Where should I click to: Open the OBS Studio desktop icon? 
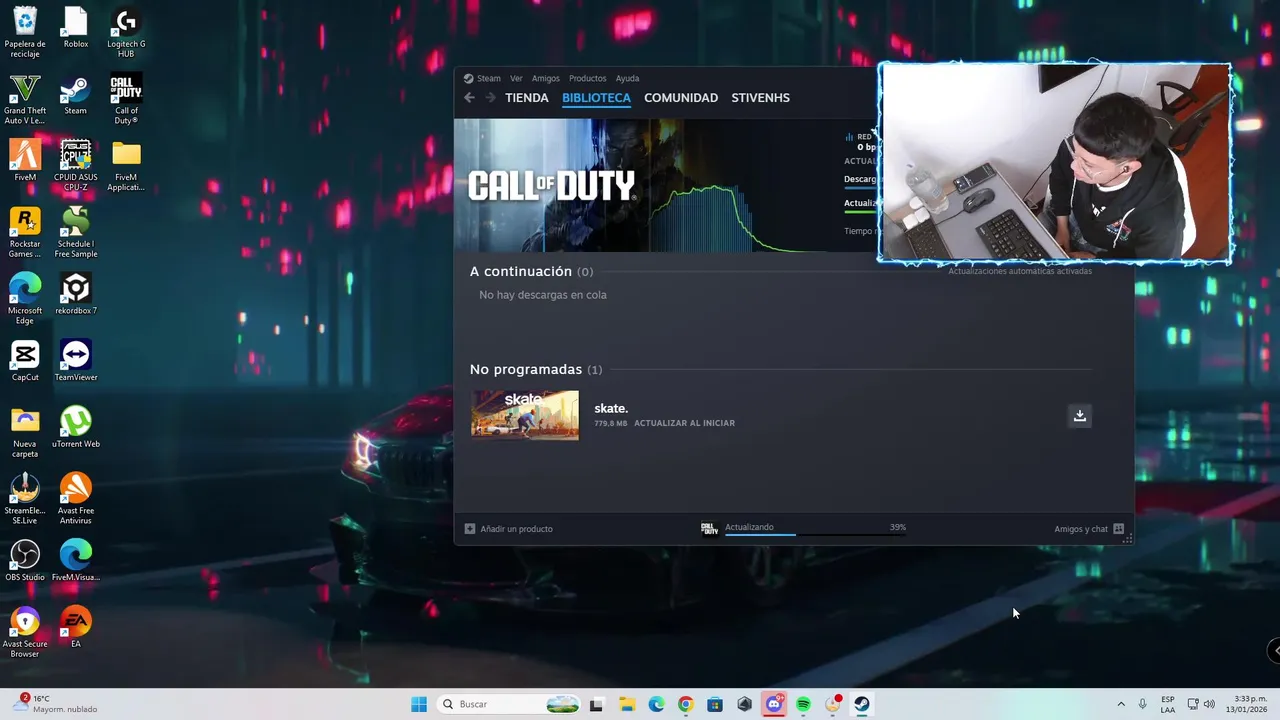[25, 561]
